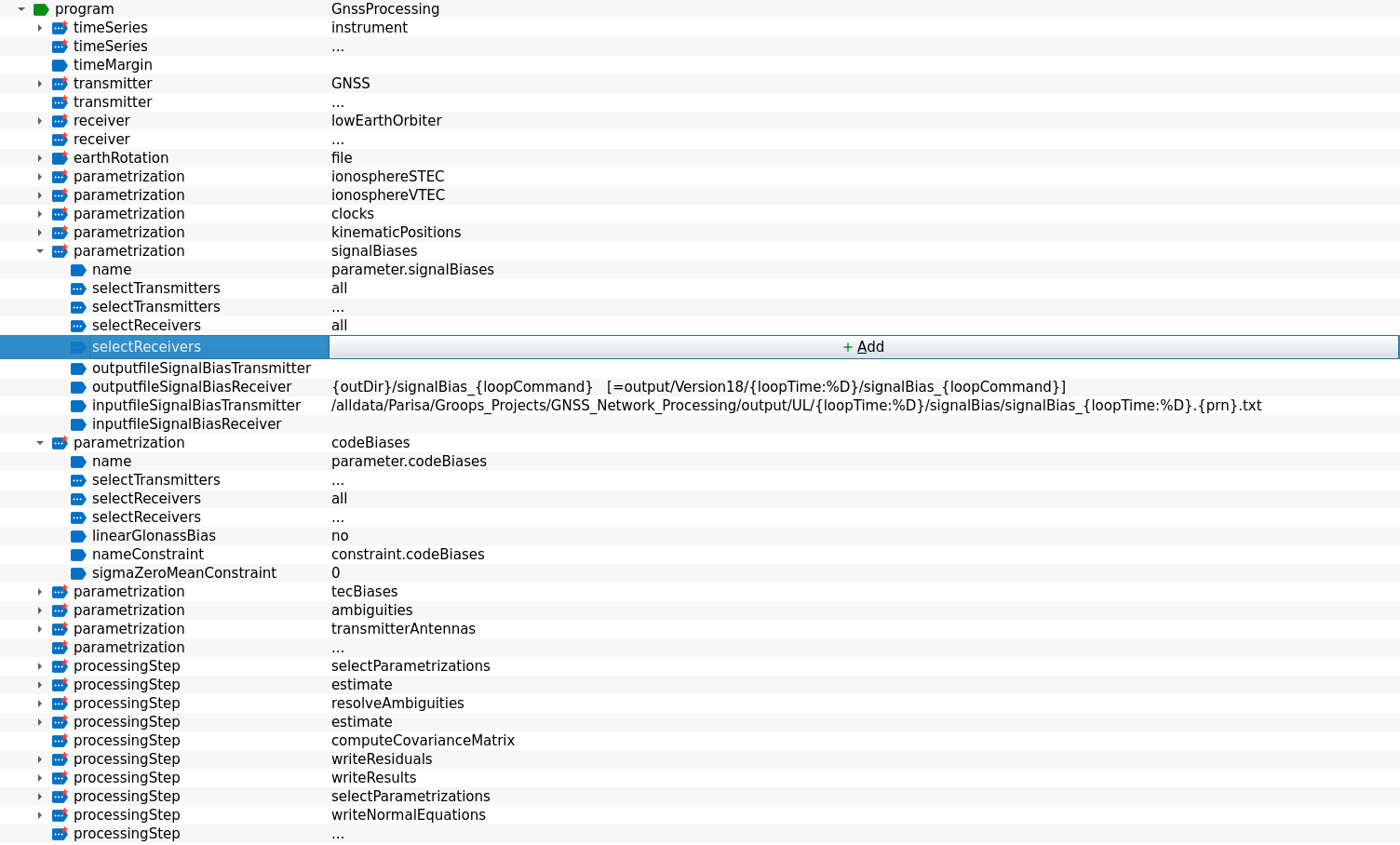This screenshot has width=1400, height=845.
Task: Click the name icon under signalBiases
Action: click(x=78, y=269)
